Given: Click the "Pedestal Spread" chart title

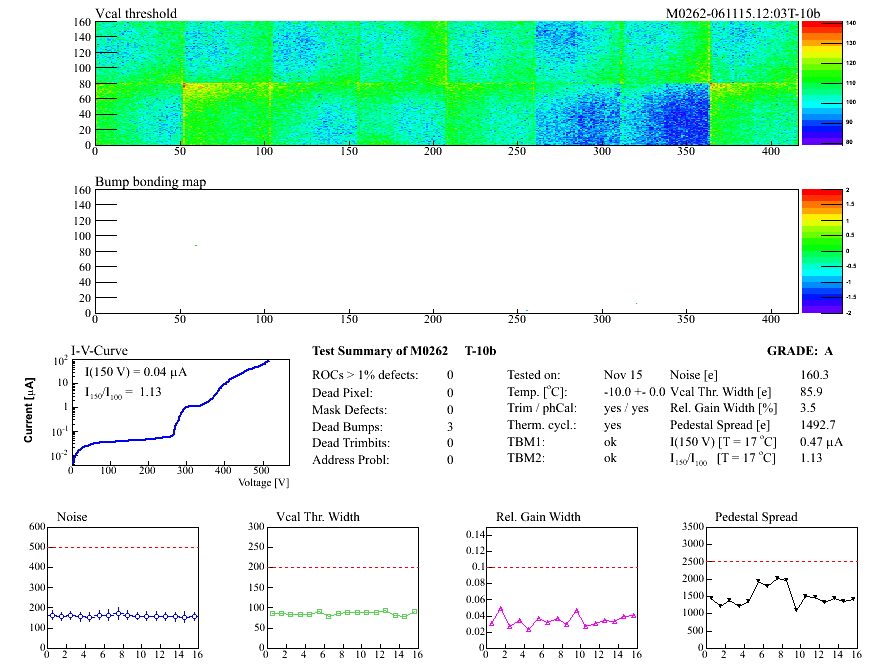Looking at the screenshot, I should click(x=756, y=517).
